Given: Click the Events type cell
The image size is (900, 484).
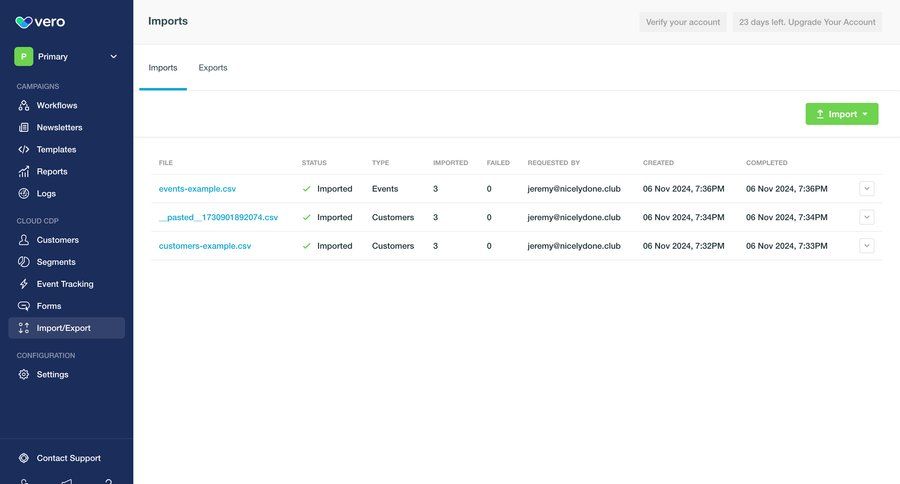Looking at the screenshot, I should point(385,188).
